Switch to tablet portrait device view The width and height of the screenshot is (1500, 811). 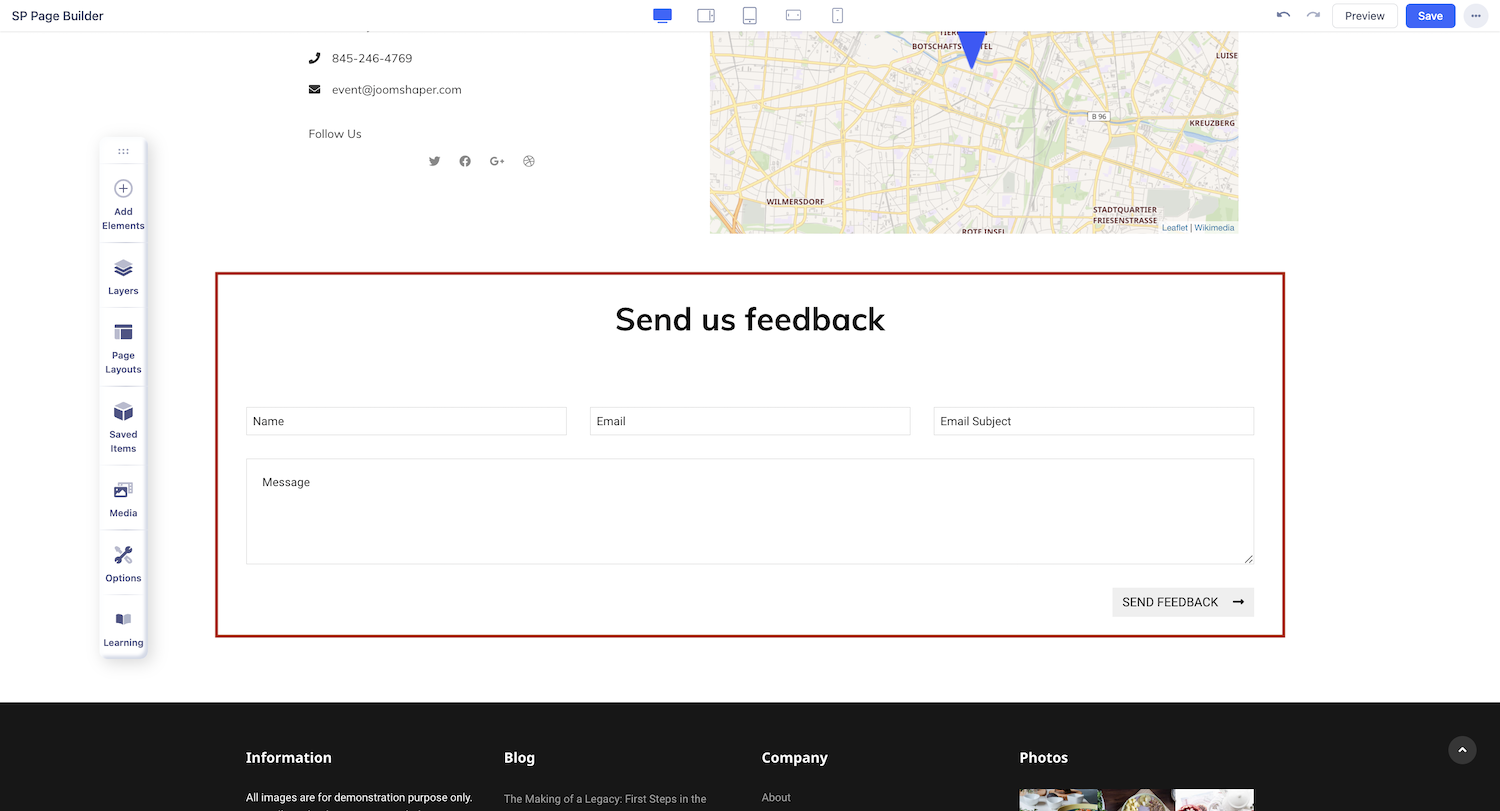click(x=750, y=16)
